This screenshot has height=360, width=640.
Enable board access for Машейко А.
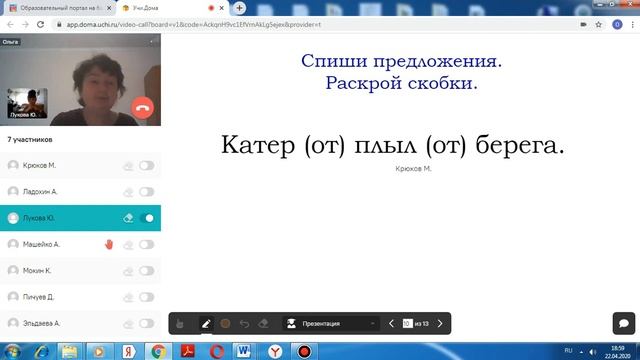click(146, 244)
